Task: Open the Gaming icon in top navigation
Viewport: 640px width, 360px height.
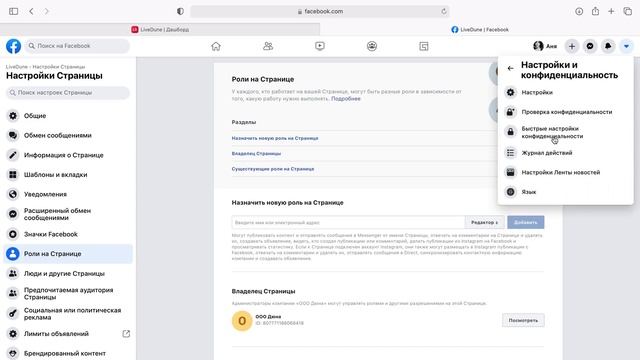Action: point(424,46)
